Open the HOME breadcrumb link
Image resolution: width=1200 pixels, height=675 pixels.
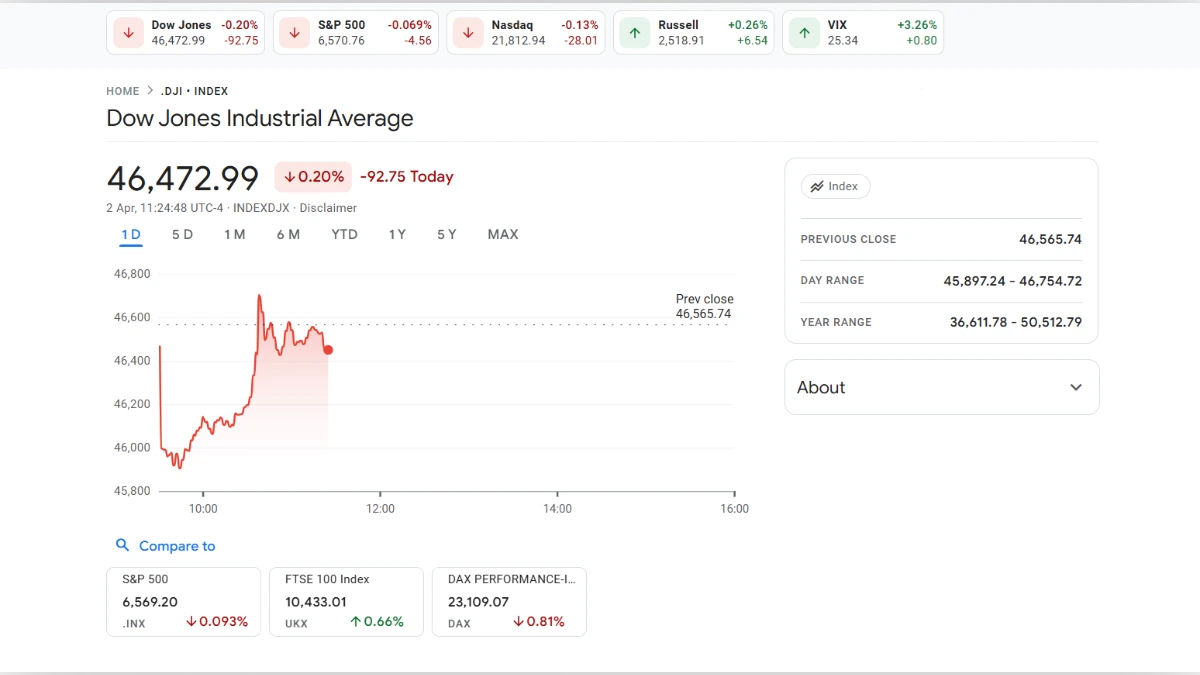122,90
